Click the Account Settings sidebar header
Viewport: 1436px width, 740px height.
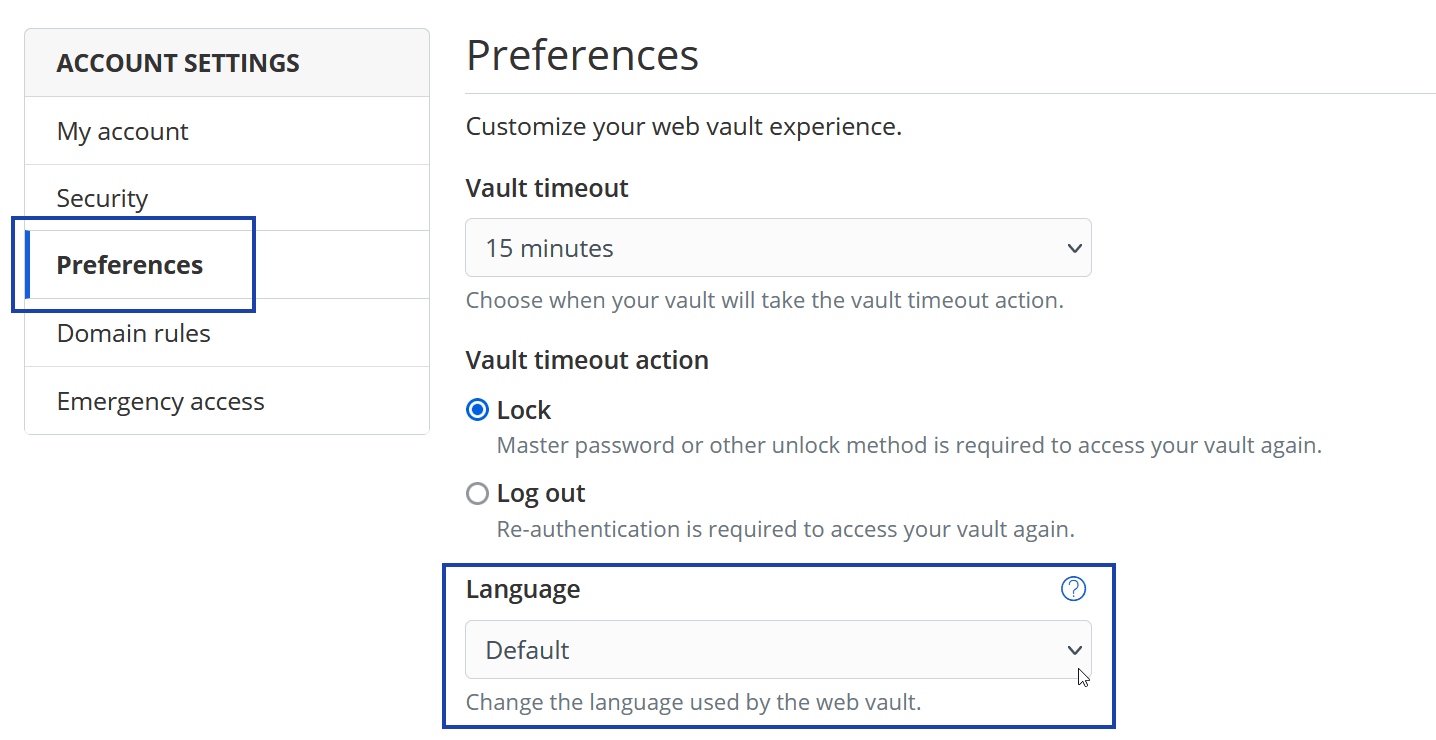pos(178,63)
